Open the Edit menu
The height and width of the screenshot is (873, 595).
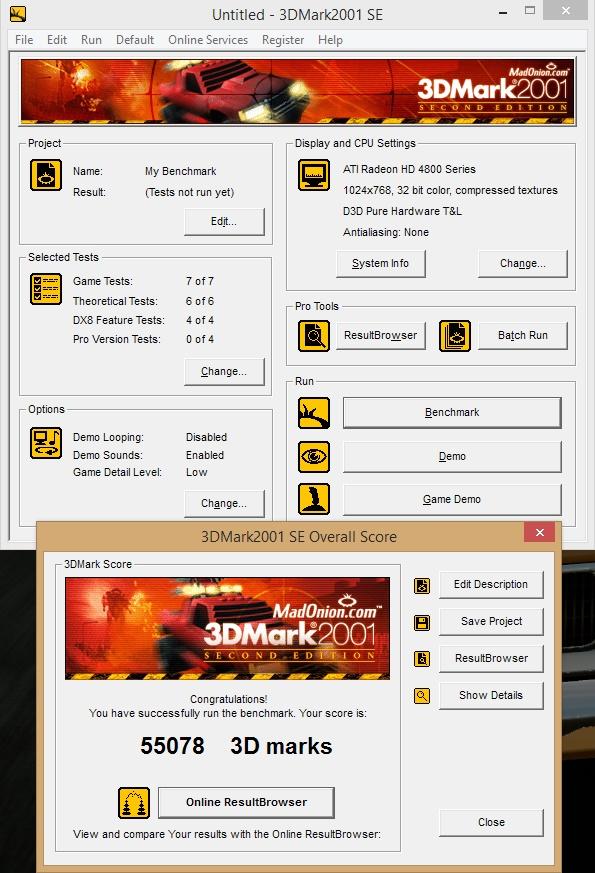coord(57,40)
